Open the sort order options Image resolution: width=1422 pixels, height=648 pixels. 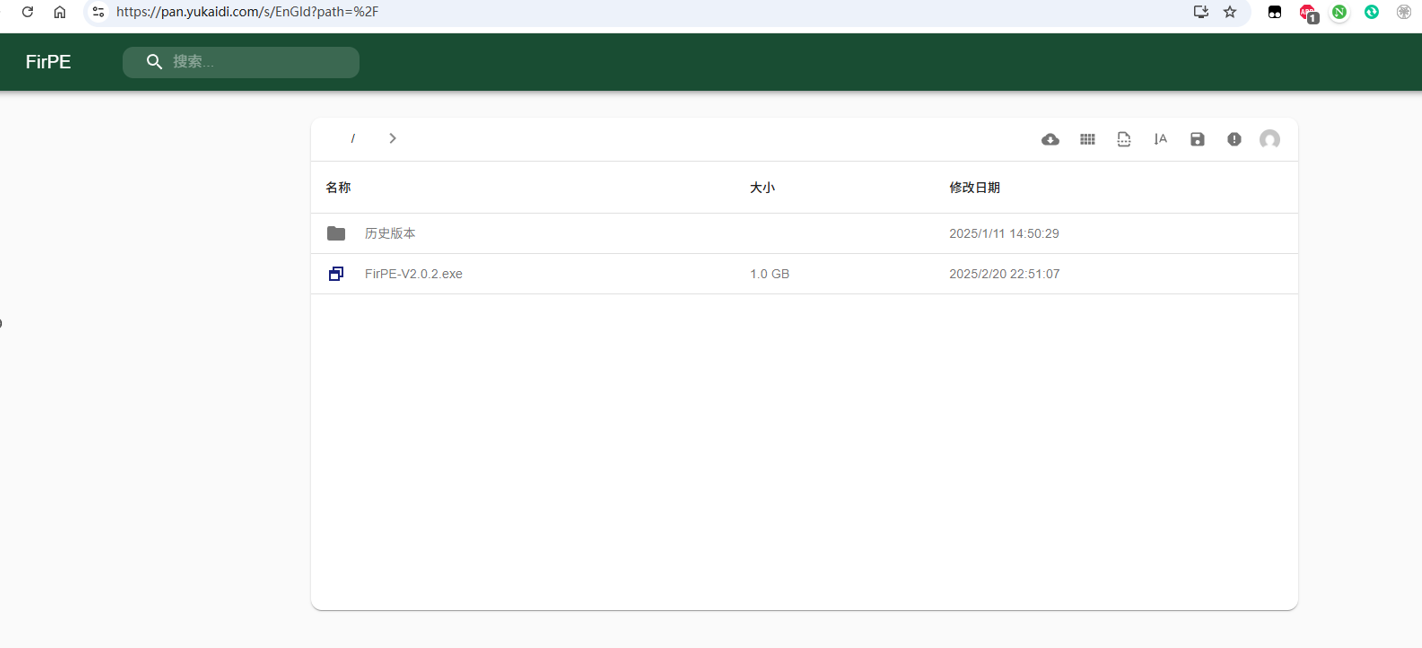[1160, 139]
